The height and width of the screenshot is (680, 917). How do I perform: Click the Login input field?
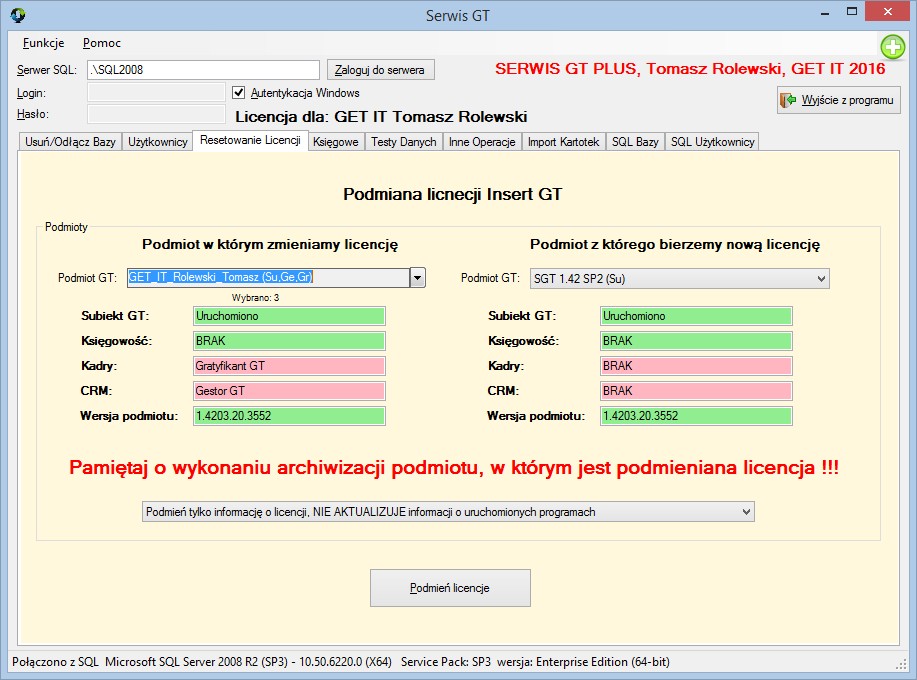tap(156, 92)
